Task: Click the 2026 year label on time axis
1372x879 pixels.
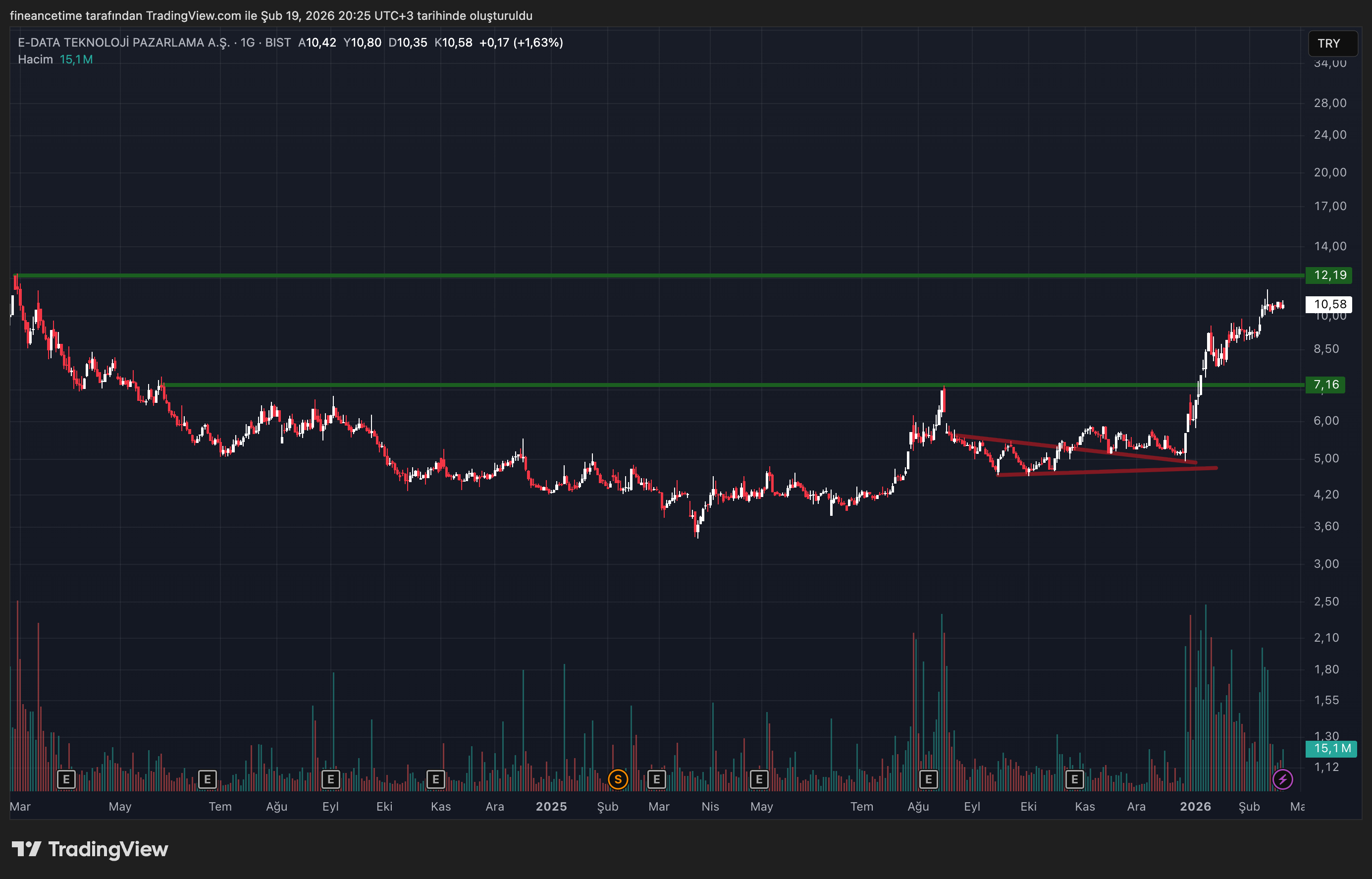Action: (1195, 807)
